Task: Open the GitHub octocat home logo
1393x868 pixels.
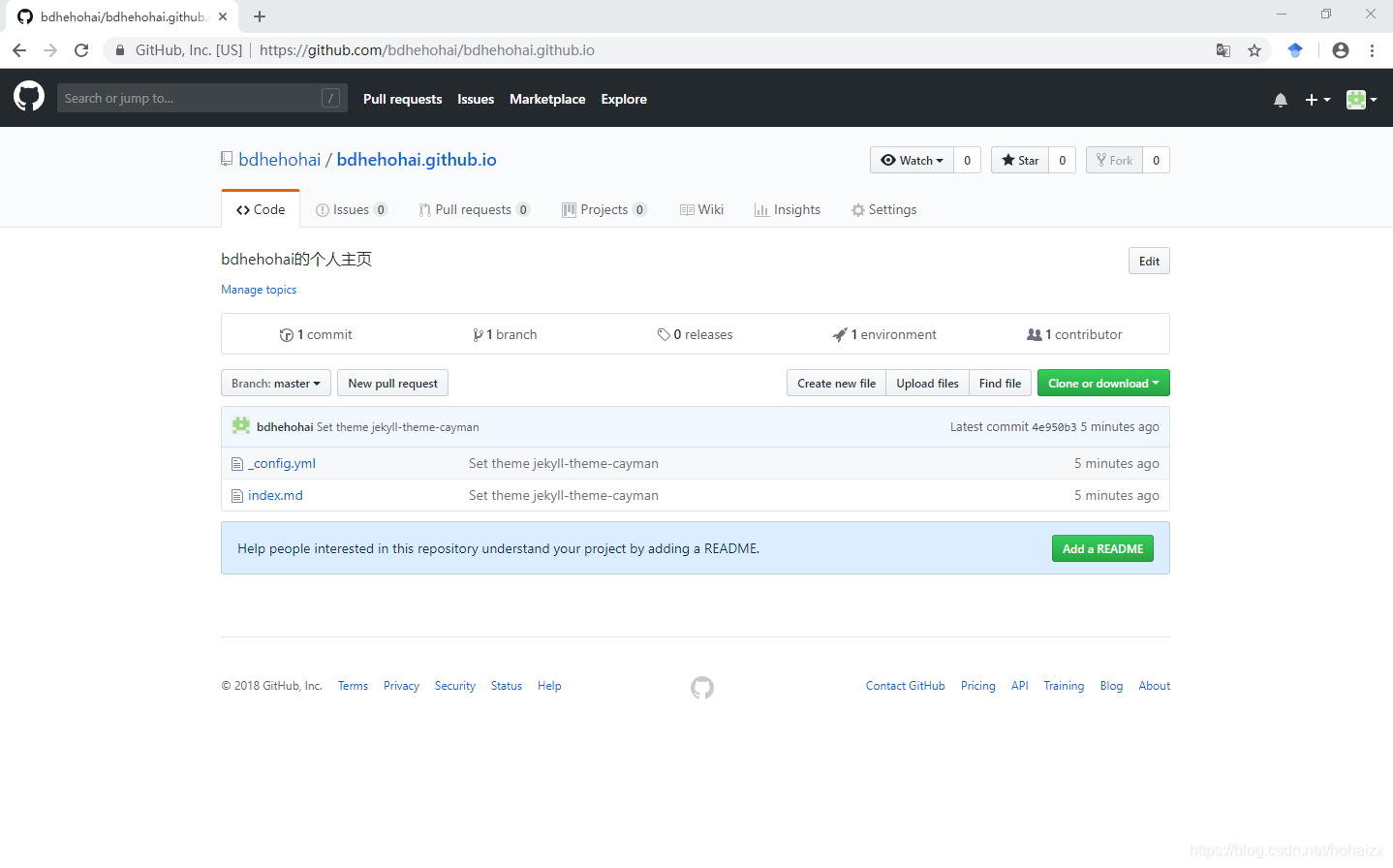Action: coord(29,96)
